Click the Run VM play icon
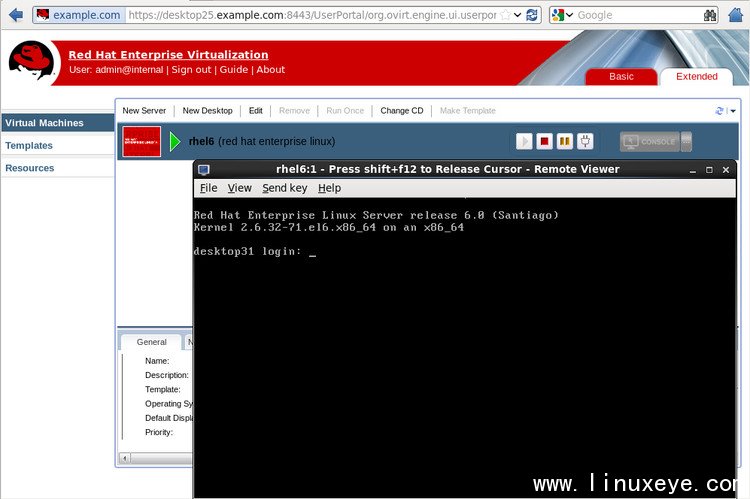 pyautogui.click(x=524, y=141)
